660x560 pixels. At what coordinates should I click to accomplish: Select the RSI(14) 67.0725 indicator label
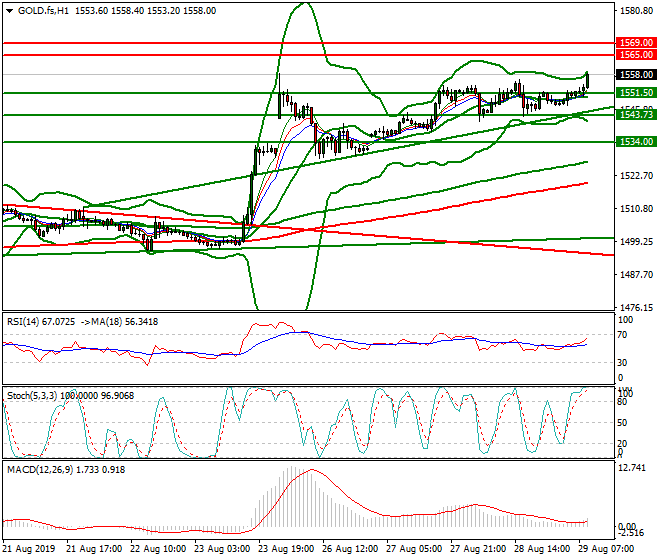[41, 322]
